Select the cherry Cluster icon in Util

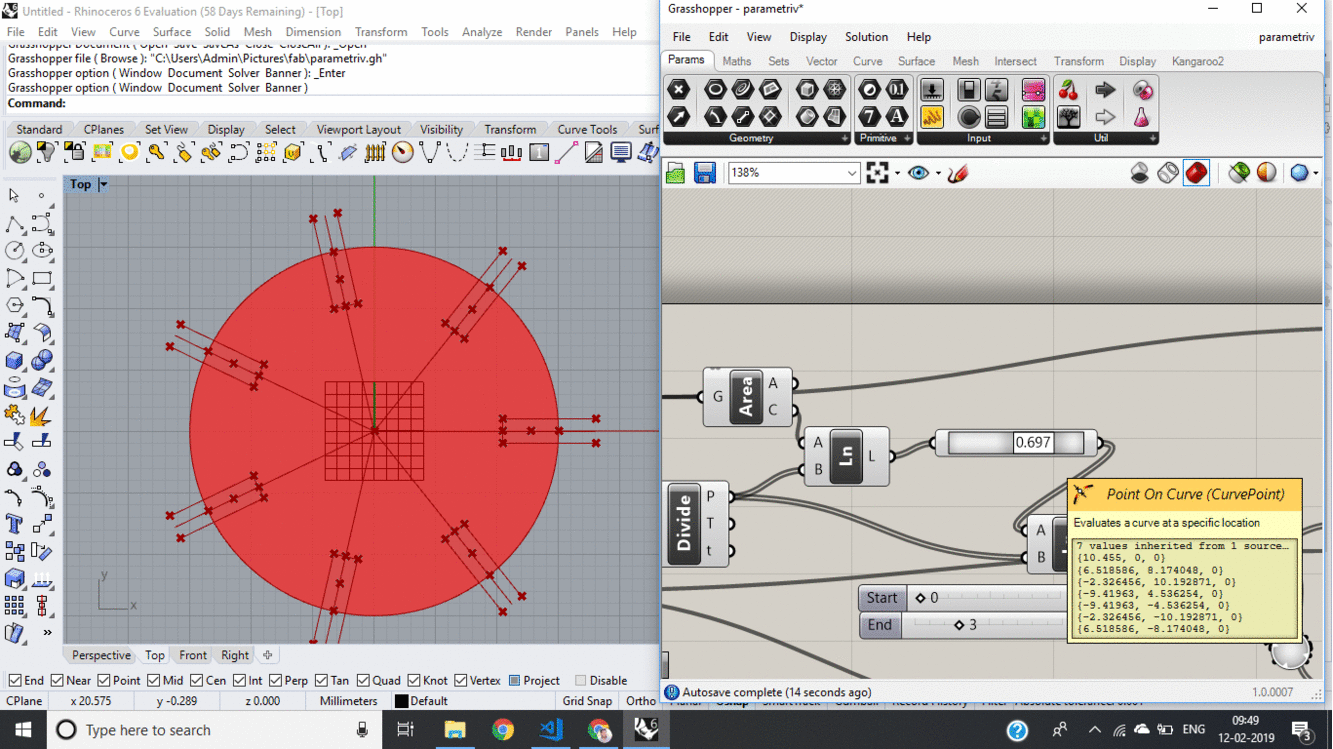pyautogui.click(x=1068, y=90)
